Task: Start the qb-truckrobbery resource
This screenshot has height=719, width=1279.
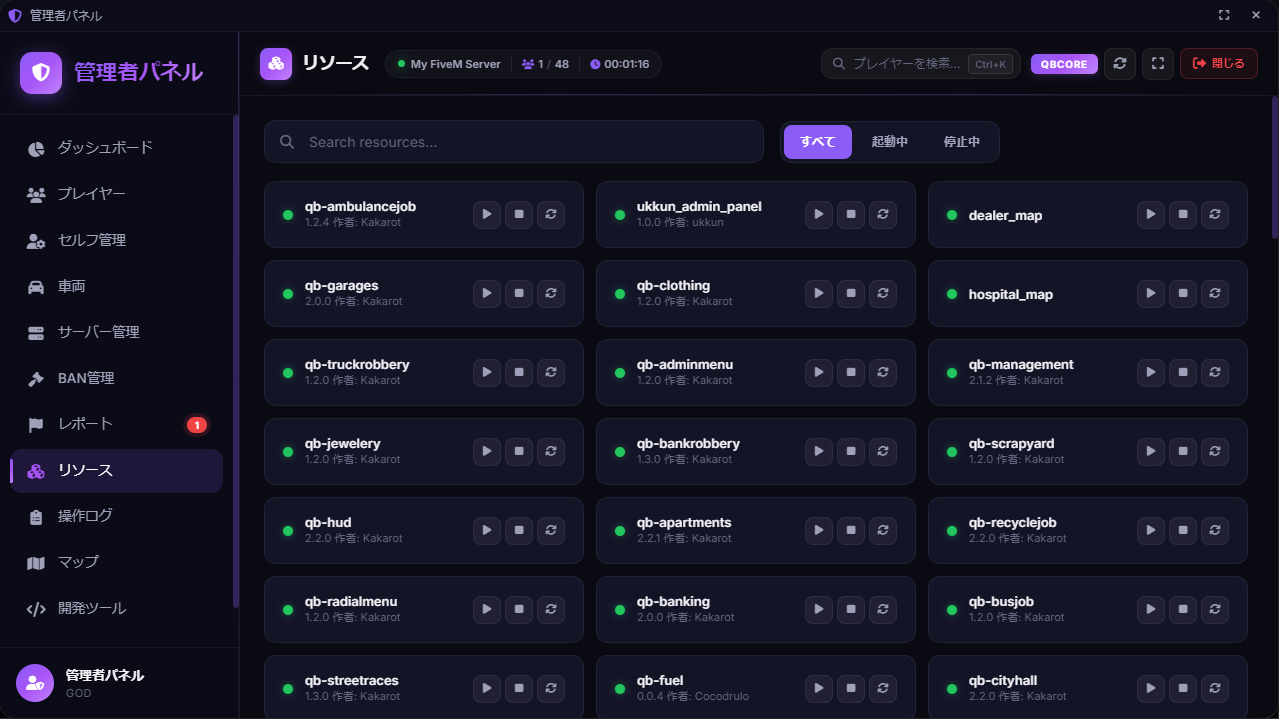Action: coord(487,372)
